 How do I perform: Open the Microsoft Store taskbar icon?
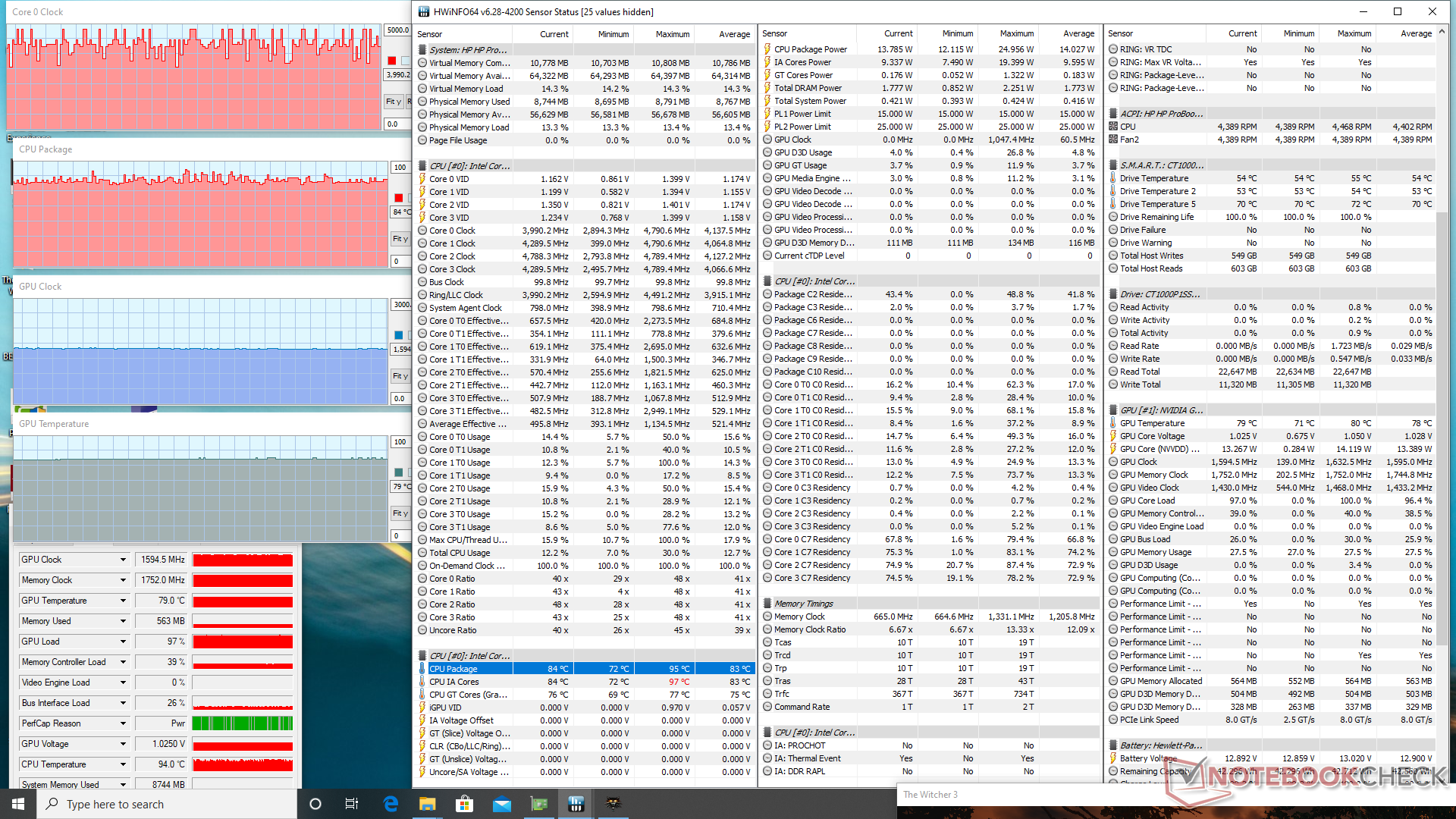(464, 804)
